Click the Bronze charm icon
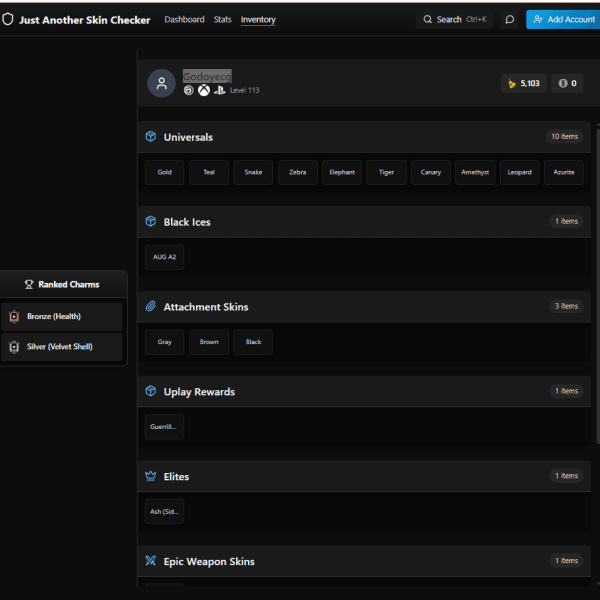The width and height of the screenshot is (600, 600). [x=14, y=317]
